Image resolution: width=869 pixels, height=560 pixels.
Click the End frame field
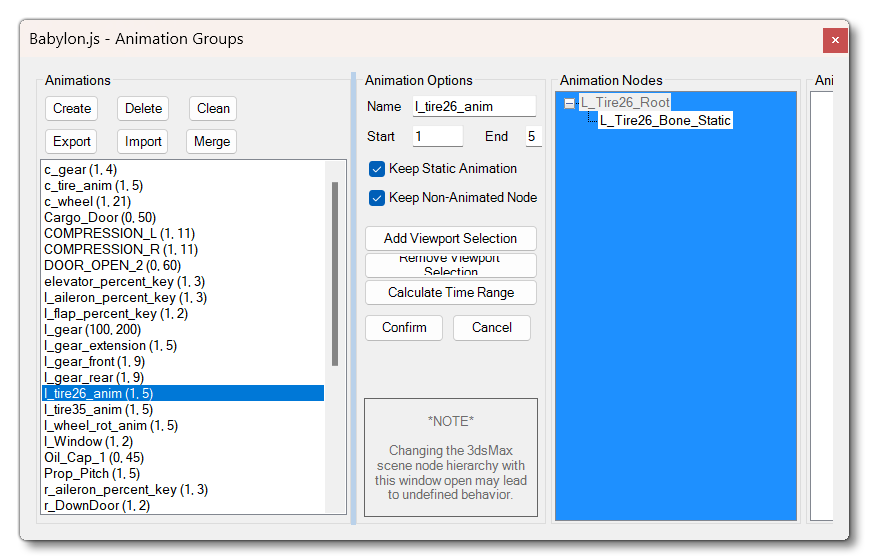click(x=532, y=136)
